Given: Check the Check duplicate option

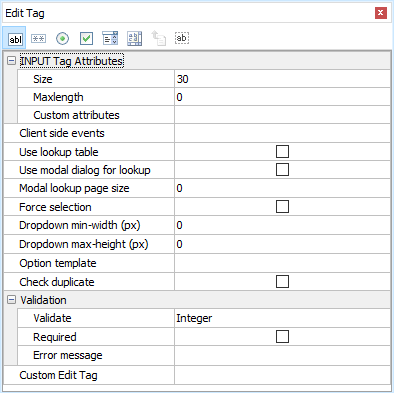Looking at the screenshot, I should pos(282,282).
